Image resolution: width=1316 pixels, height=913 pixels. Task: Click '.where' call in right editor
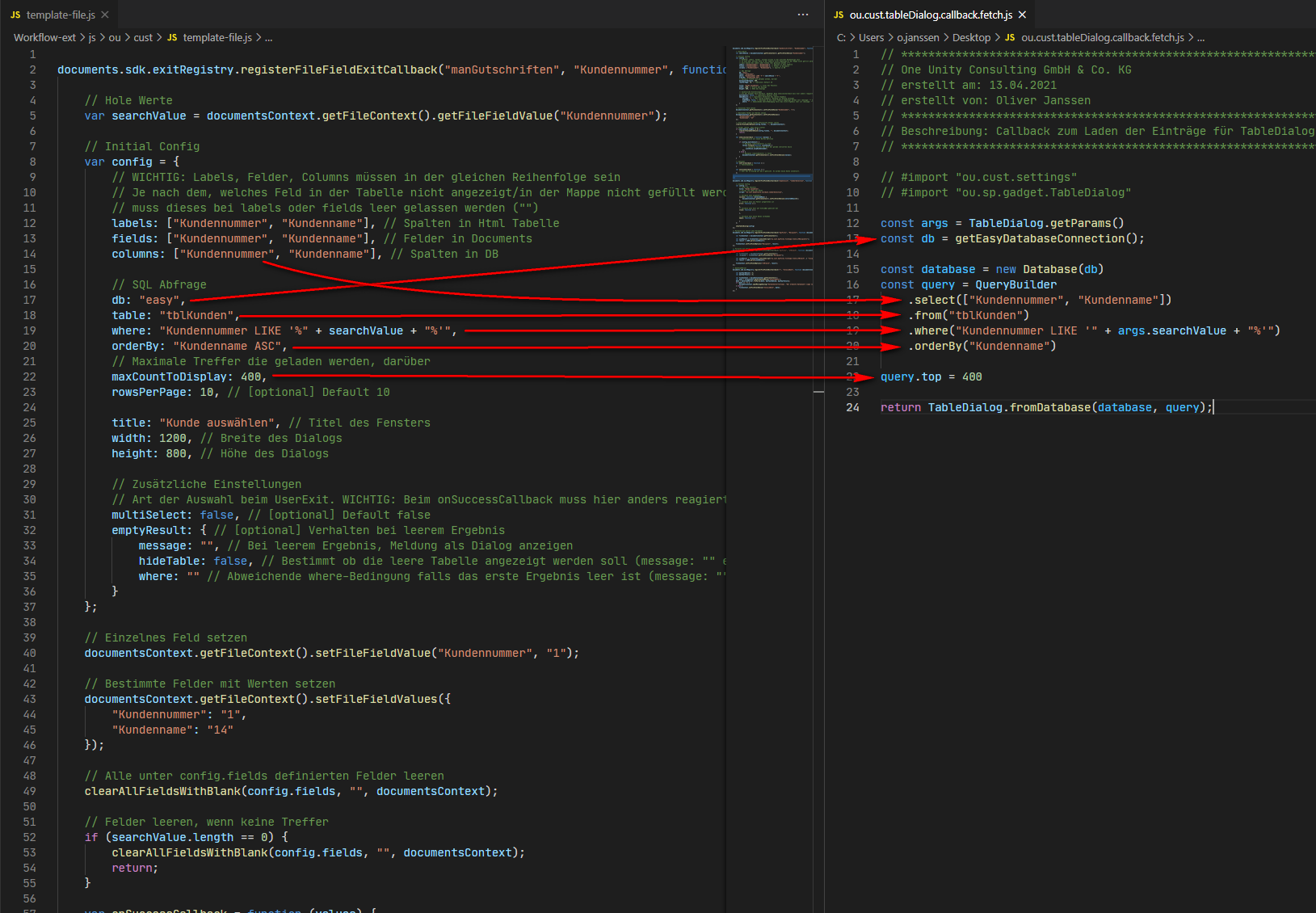(928, 330)
